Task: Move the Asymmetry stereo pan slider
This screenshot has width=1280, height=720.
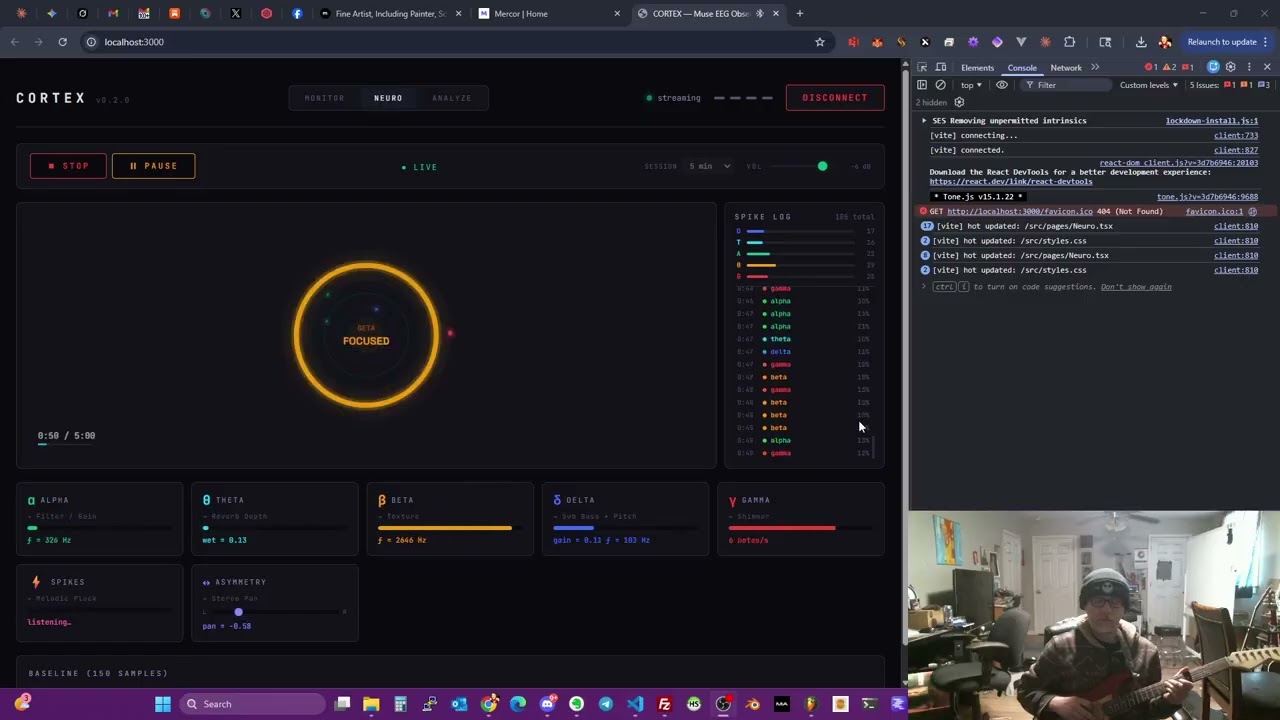Action: tap(238, 612)
